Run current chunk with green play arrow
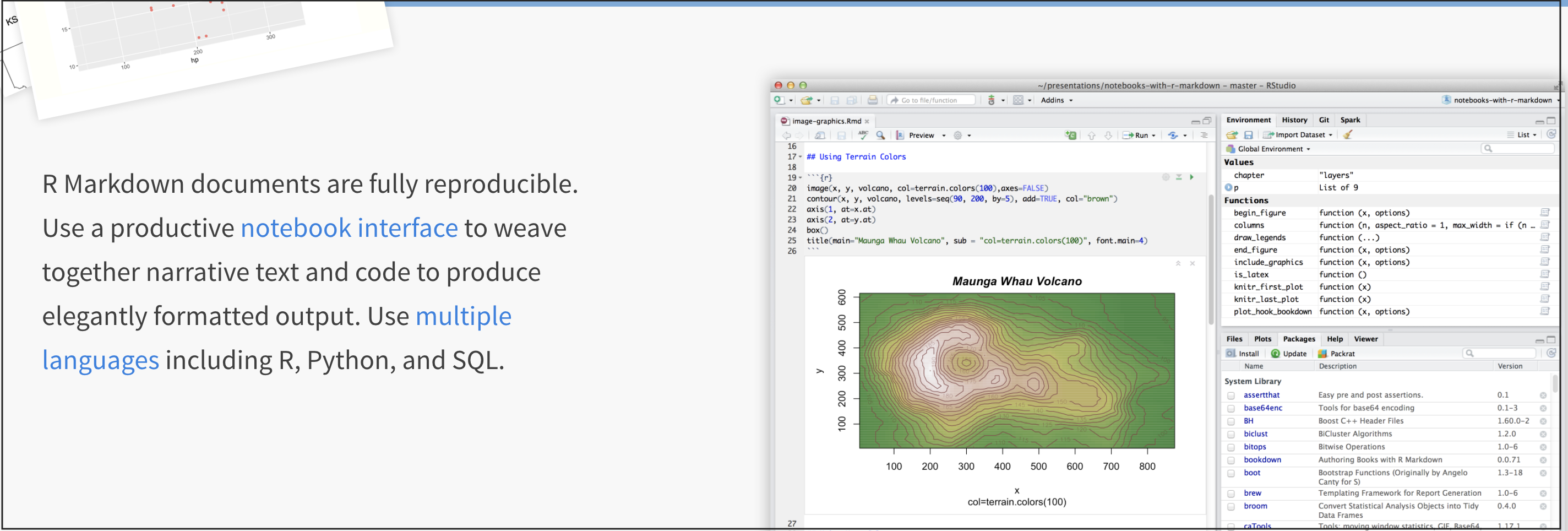The image size is (1568, 531). pos(1191,177)
